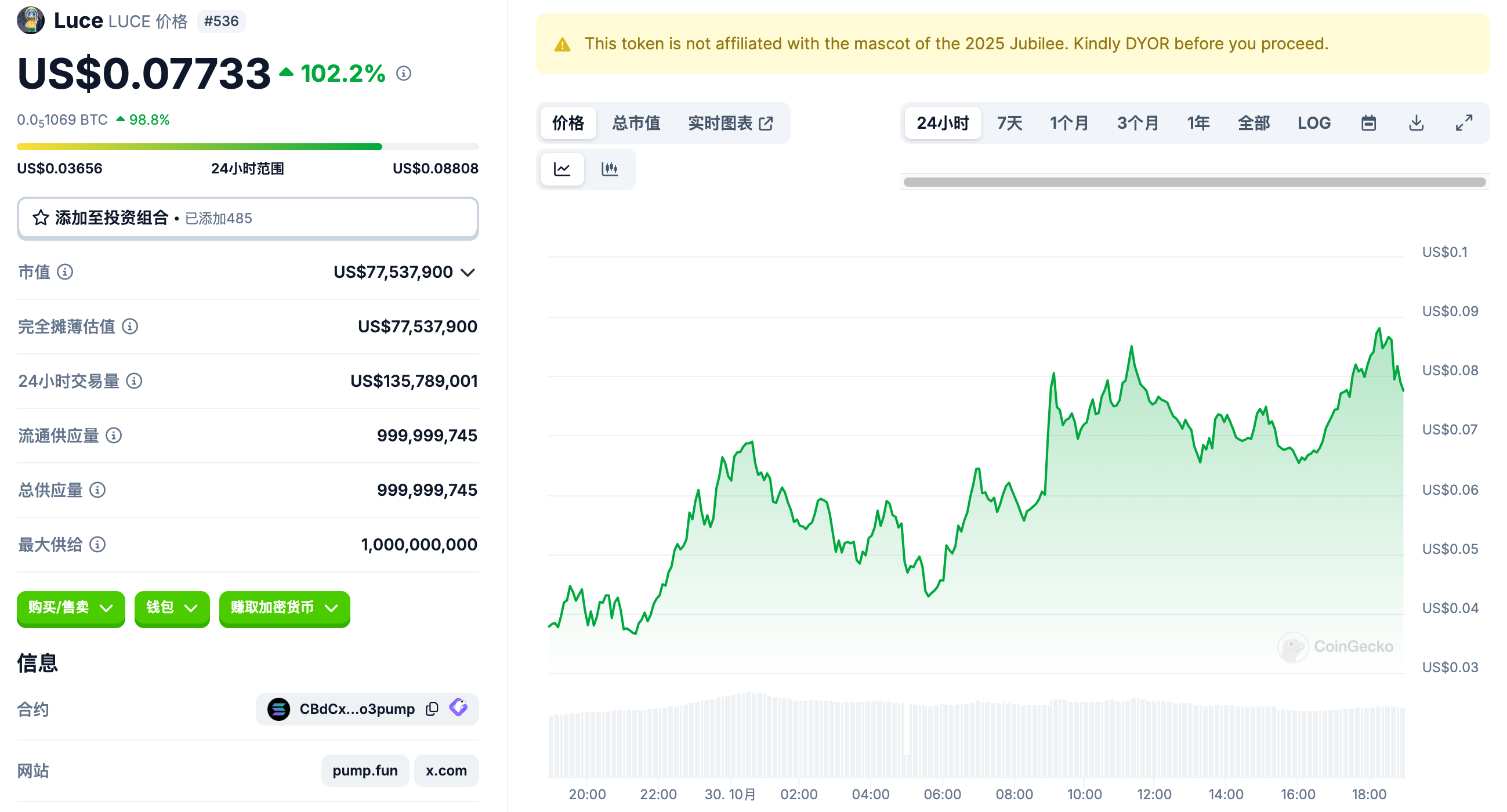The image size is (1507, 812).
Task: Select the 1个月 time range
Action: pos(1069,123)
